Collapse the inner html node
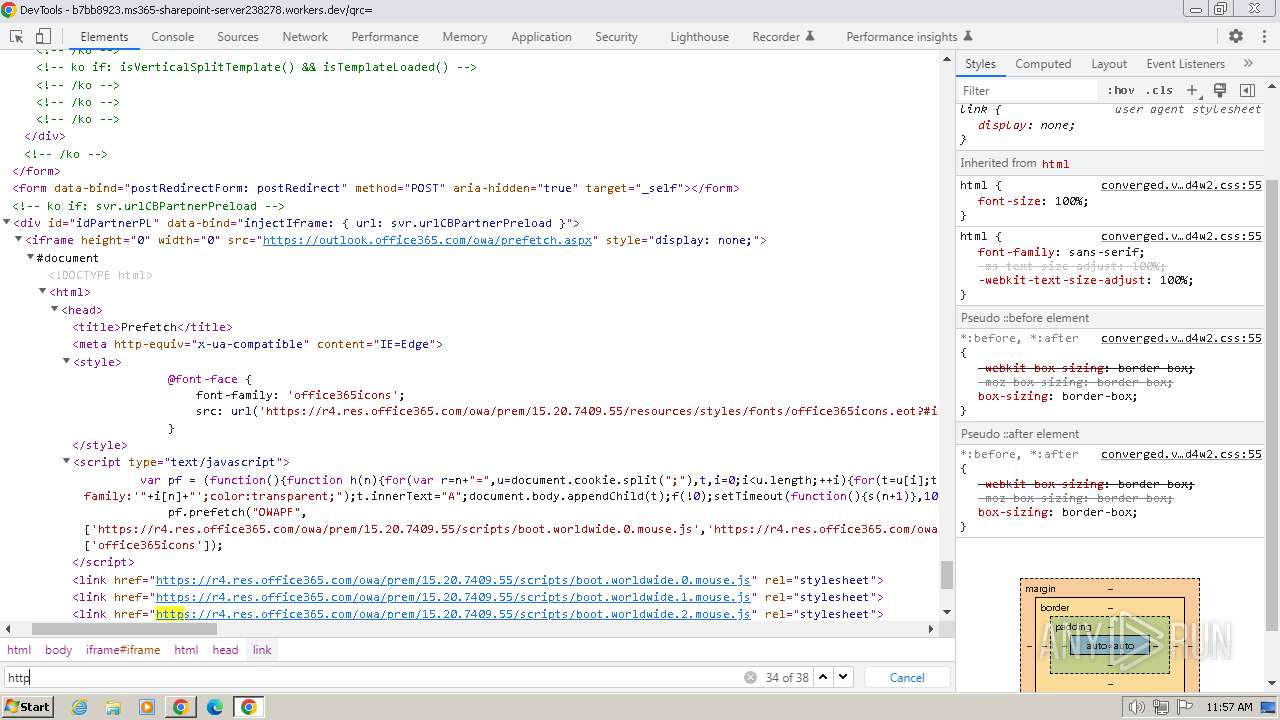1280x720 pixels. (43, 292)
